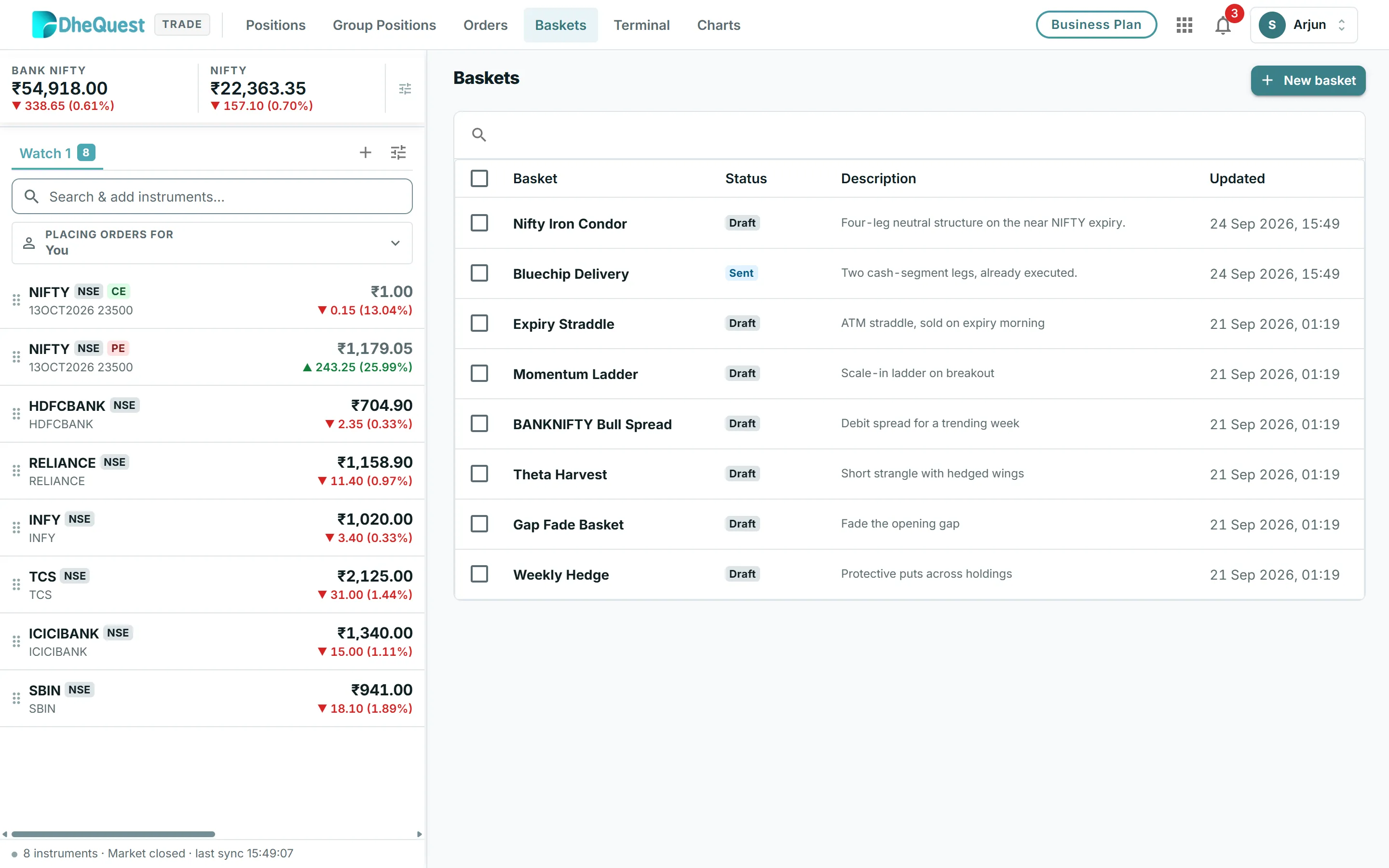Viewport: 1389px width, 868px height.
Task: Open the Group Positions tab
Action: click(x=384, y=25)
